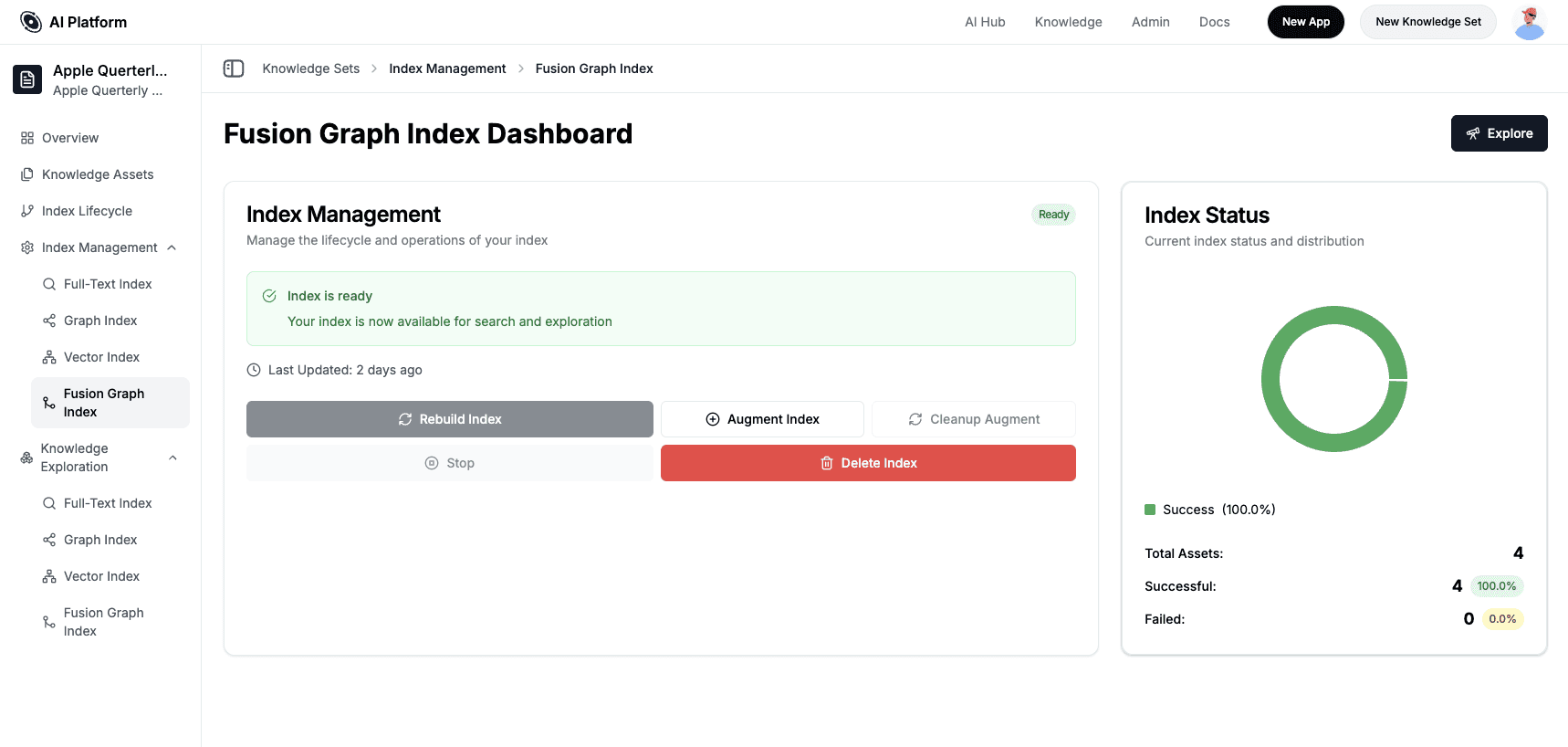Click the Cleanup Augment button
The width and height of the screenshot is (1568, 747).
tap(974, 419)
